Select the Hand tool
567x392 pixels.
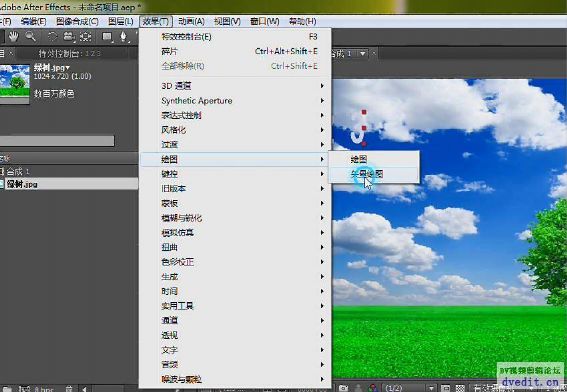coord(14,36)
